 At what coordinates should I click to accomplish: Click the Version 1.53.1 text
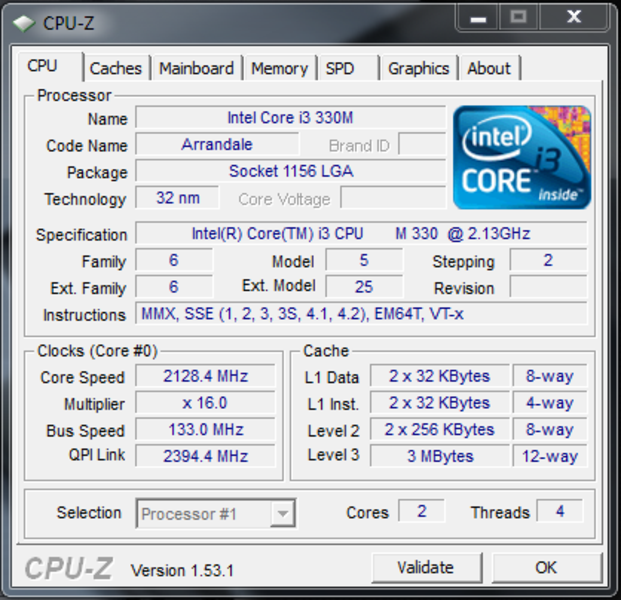click(x=183, y=571)
